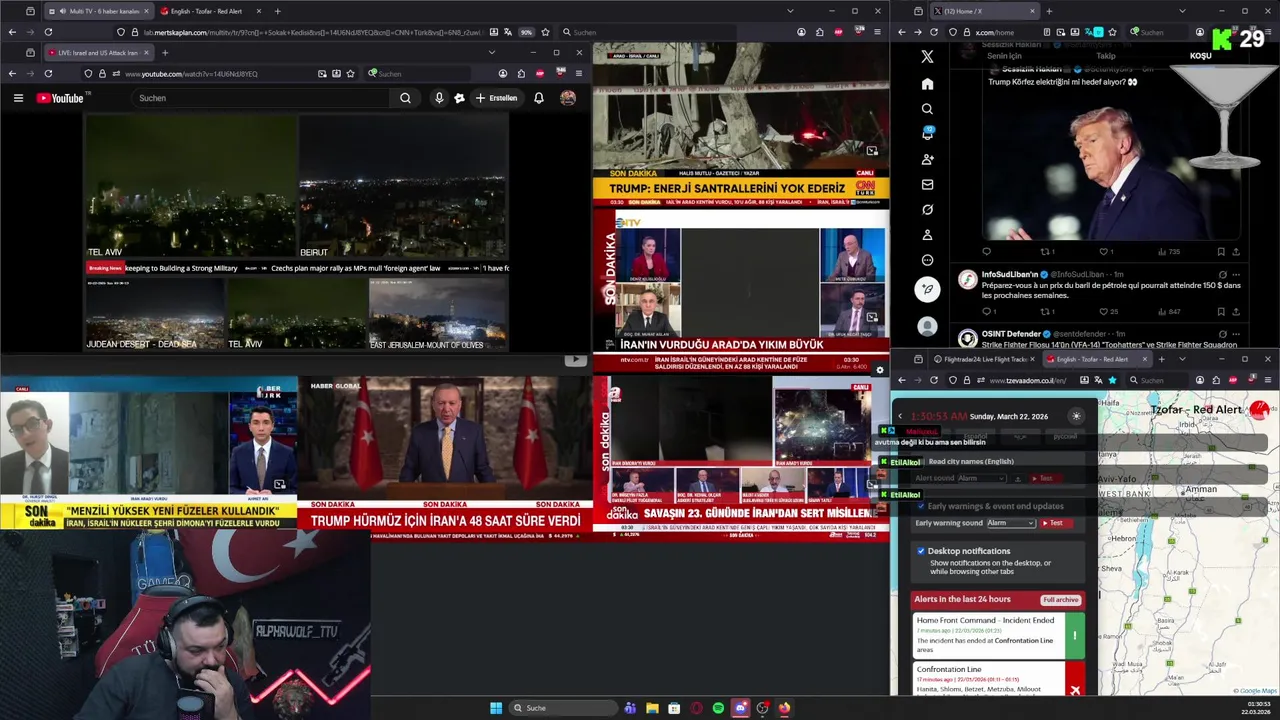Switch to Multi TV haber kanalları tab
Viewport: 1280px width, 720px height.
[x=99, y=11]
